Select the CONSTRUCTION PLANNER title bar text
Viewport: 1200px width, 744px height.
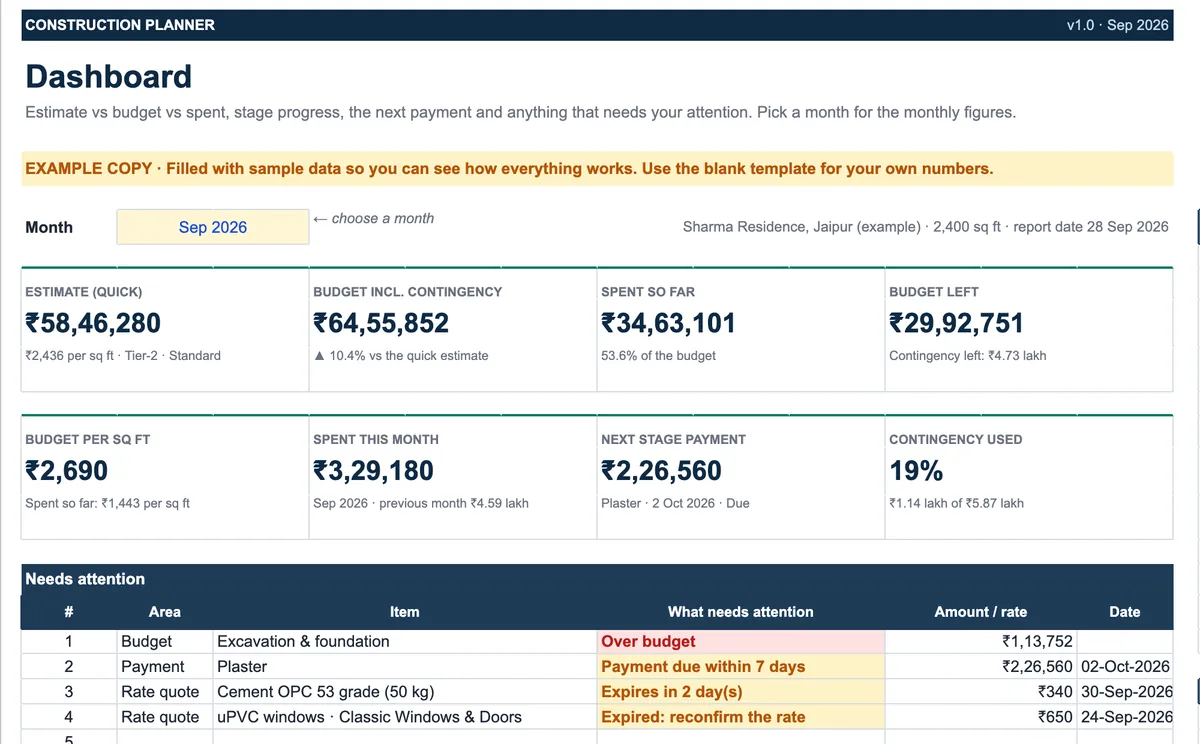point(120,25)
